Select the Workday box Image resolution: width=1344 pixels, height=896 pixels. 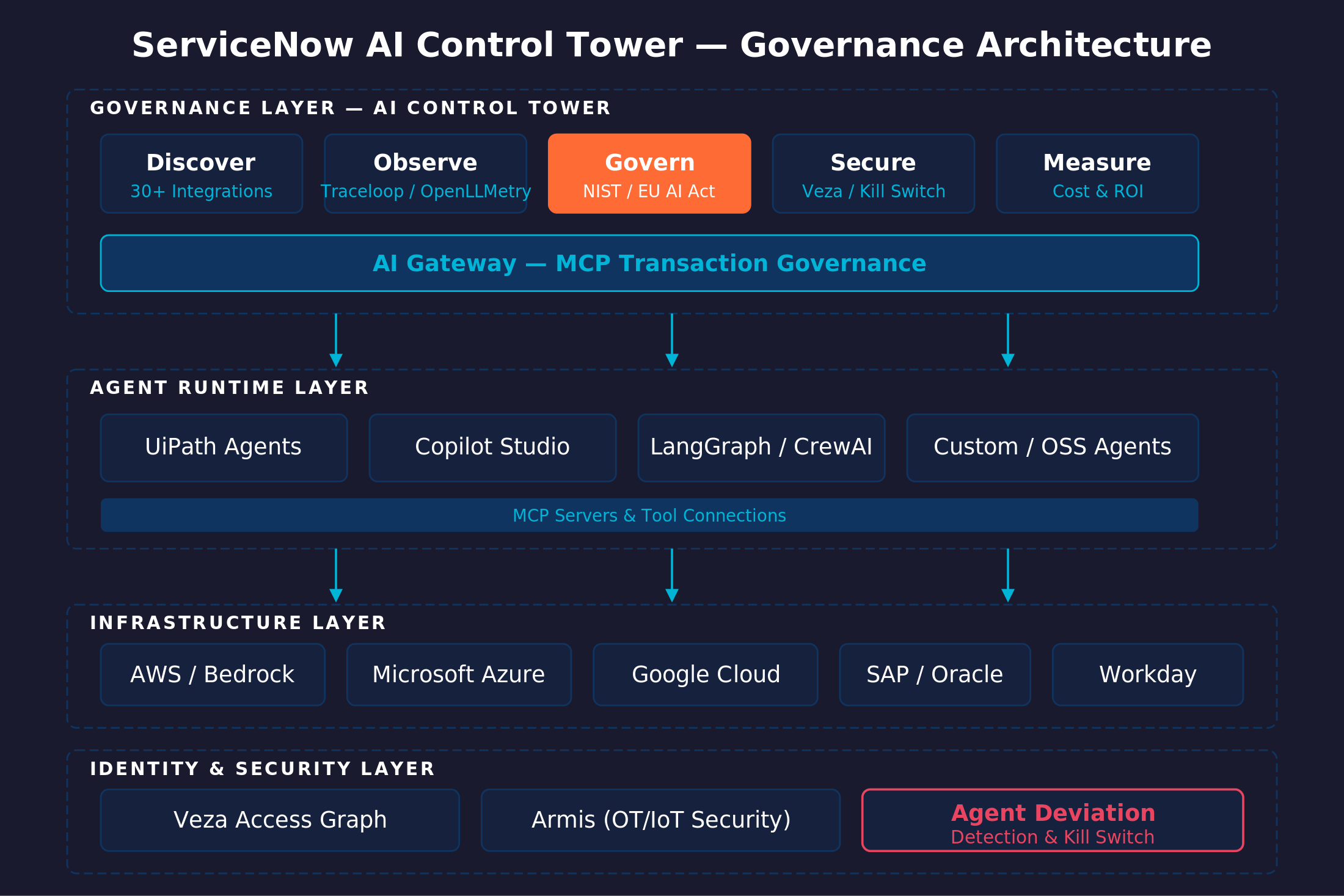click(x=1148, y=674)
